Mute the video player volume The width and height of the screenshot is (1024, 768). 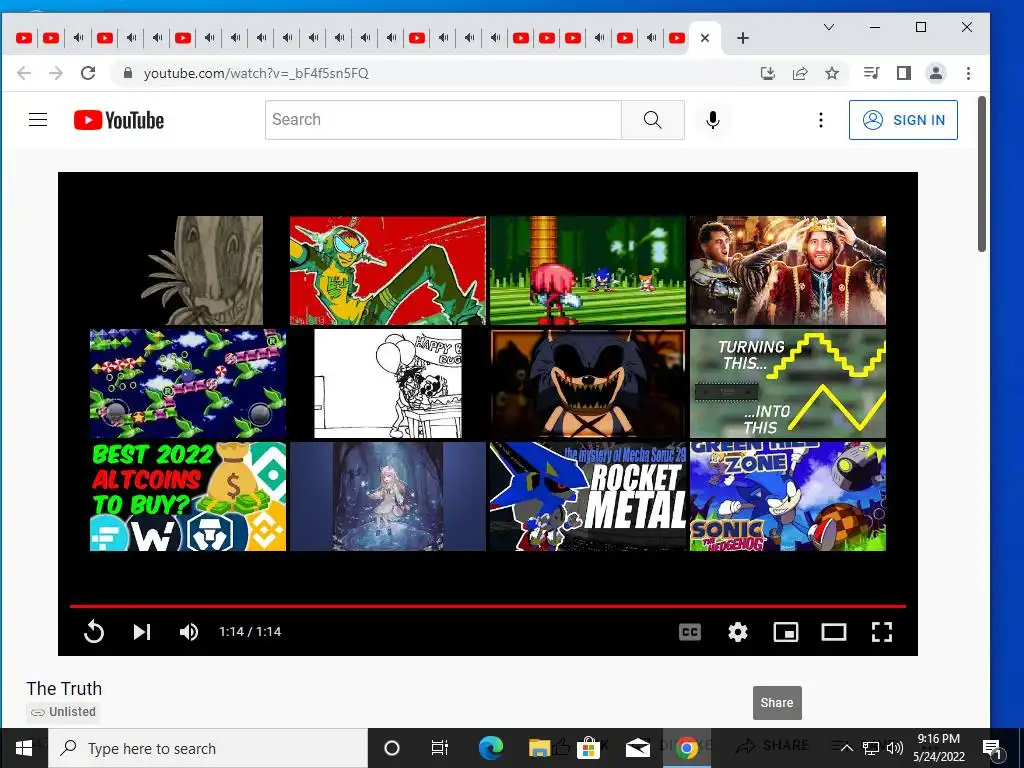tap(189, 632)
